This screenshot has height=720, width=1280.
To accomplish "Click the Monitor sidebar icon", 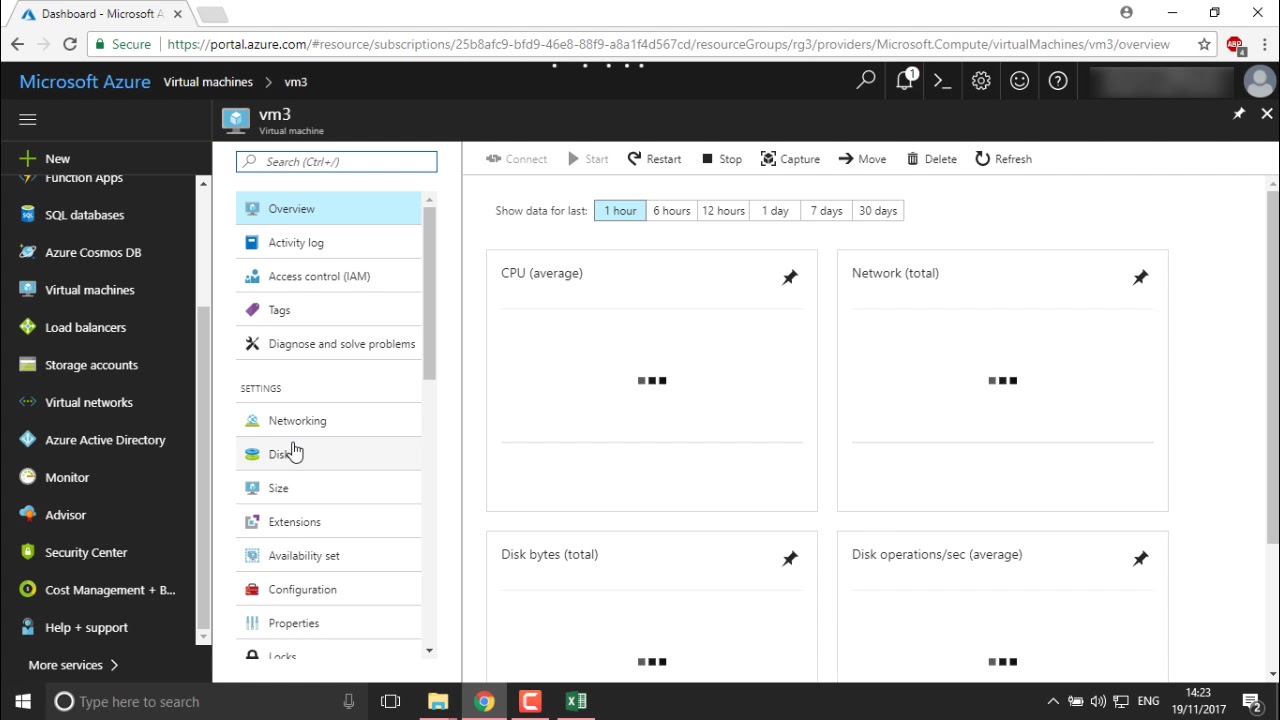I will 27,477.
